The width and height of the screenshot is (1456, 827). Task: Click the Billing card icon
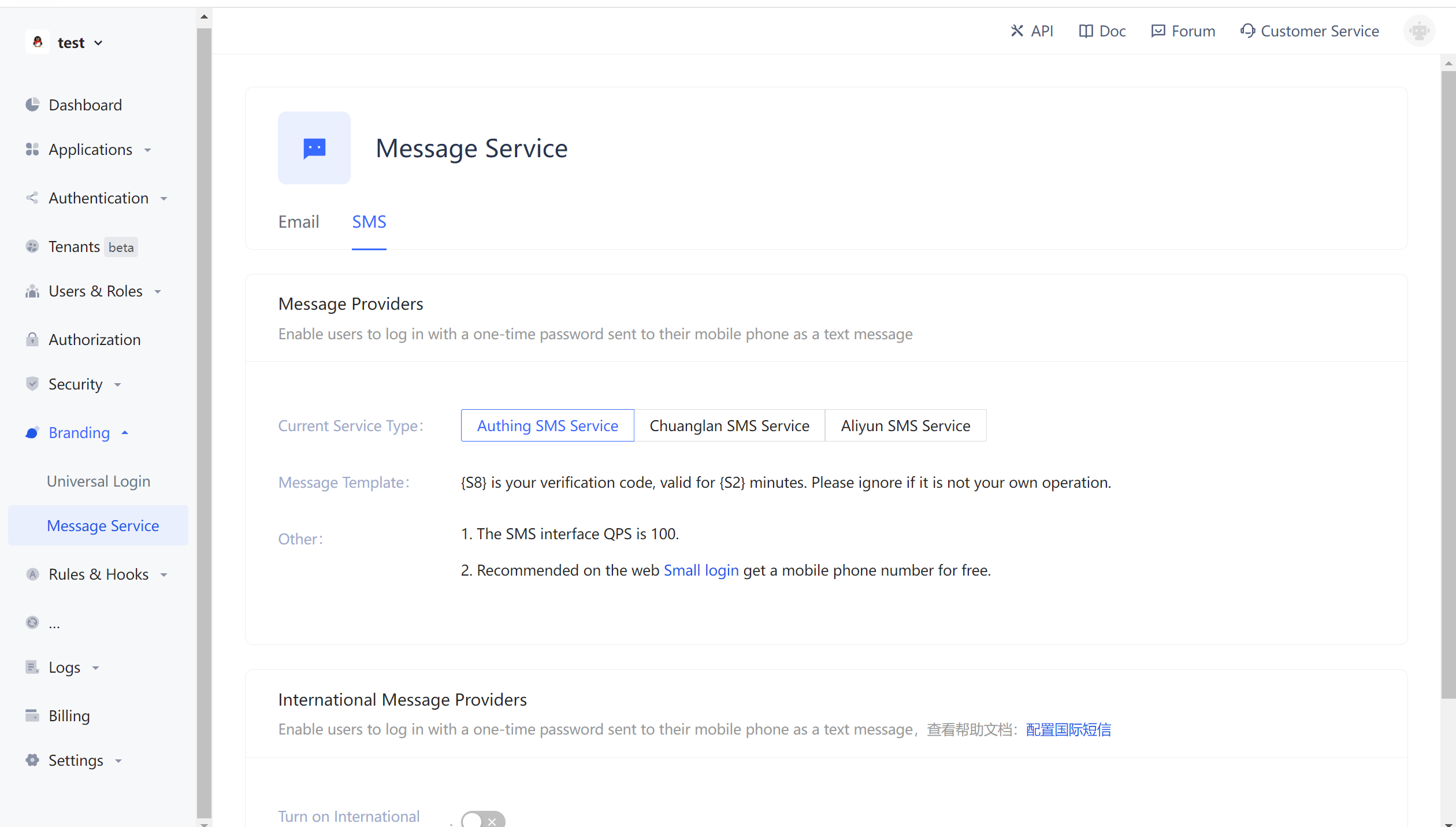[32, 715]
